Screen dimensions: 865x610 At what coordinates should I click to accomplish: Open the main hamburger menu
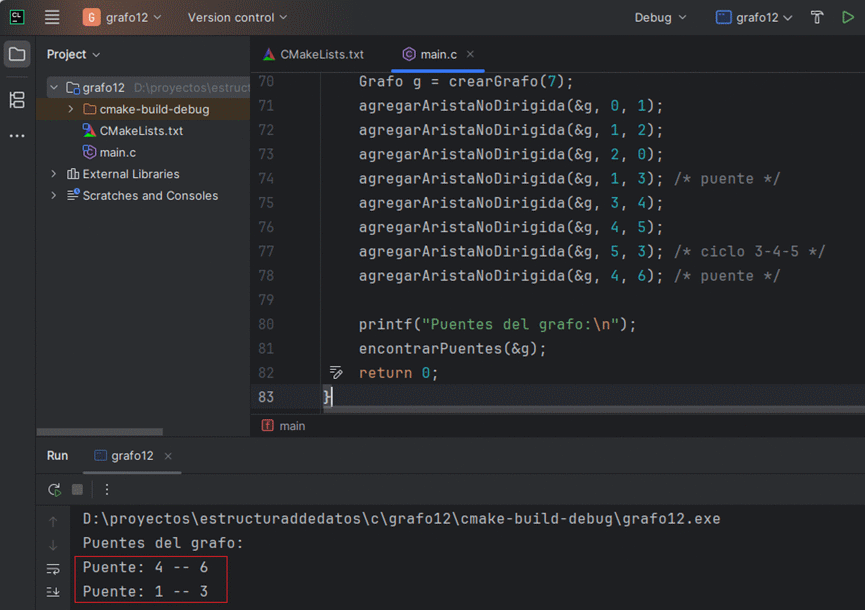coord(52,17)
